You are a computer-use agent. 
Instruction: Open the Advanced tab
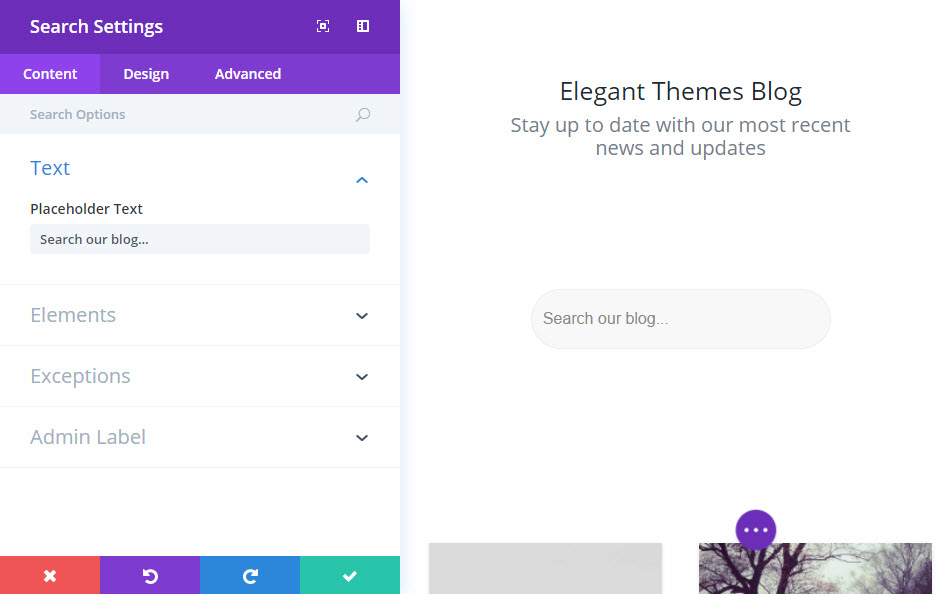coord(247,74)
